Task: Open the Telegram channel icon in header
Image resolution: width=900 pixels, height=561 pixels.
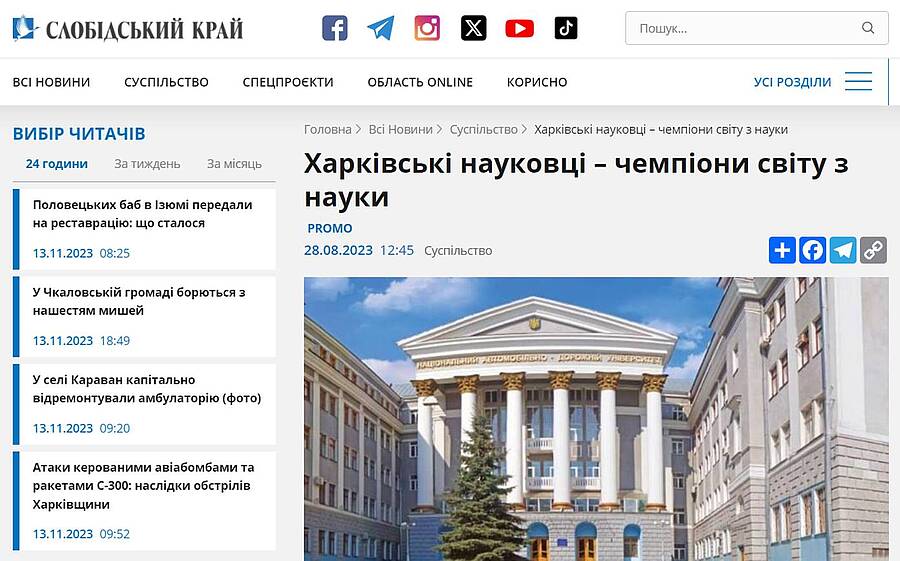Action: click(381, 28)
